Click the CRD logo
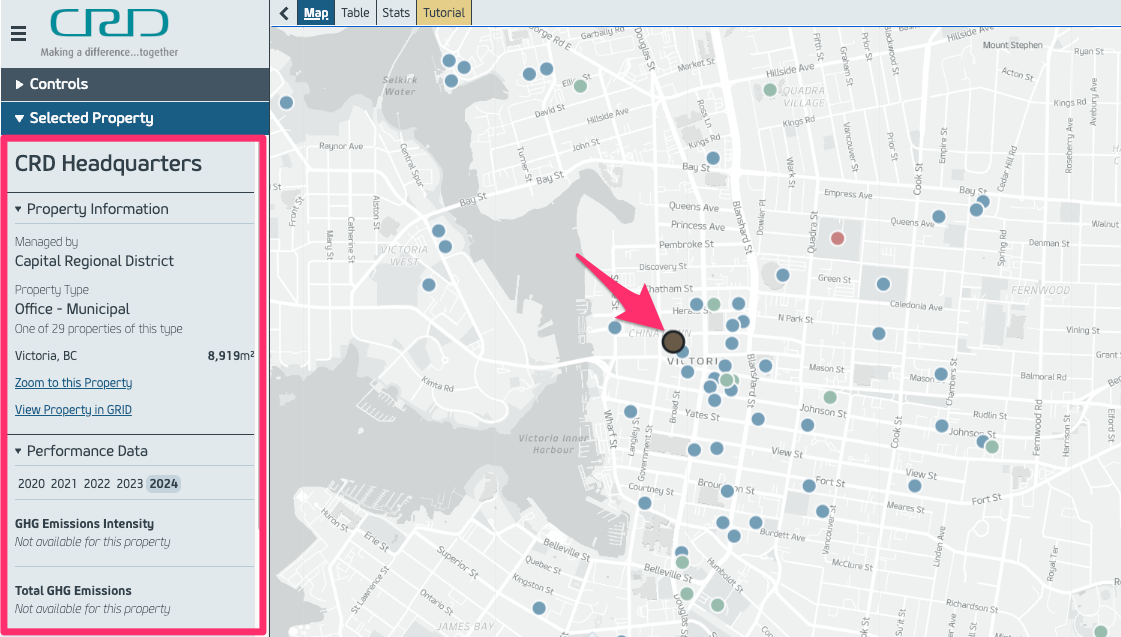 [x=109, y=25]
